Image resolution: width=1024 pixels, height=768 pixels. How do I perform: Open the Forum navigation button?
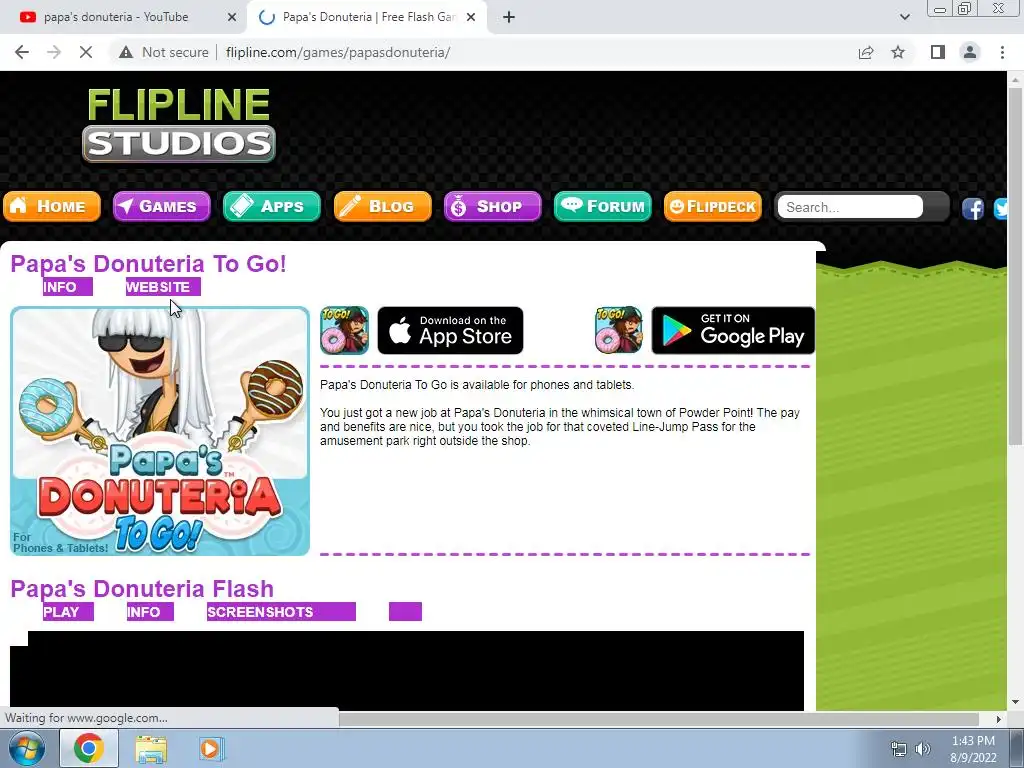tap(602, 206)
